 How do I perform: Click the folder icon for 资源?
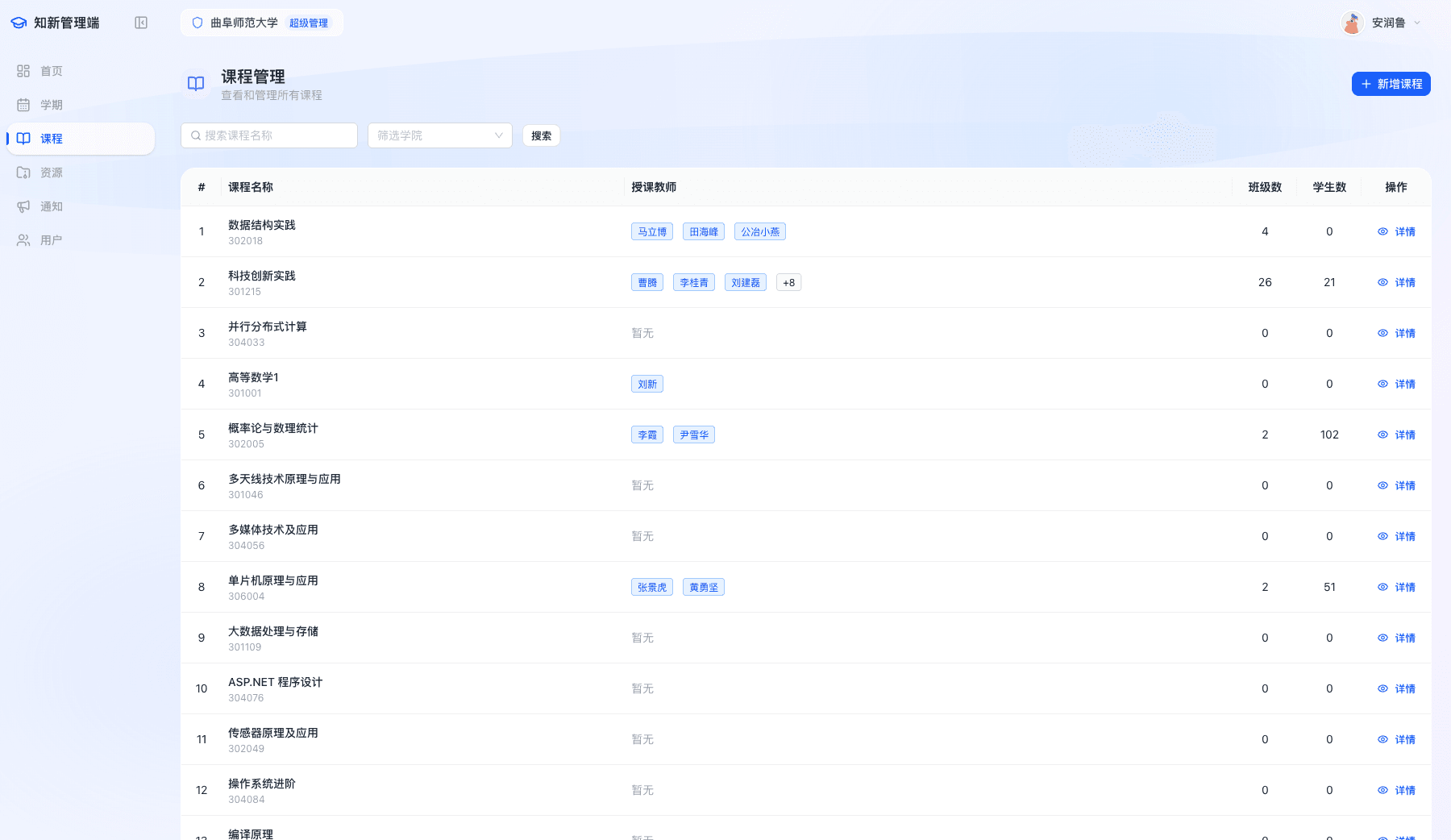[x=23, y=173]
